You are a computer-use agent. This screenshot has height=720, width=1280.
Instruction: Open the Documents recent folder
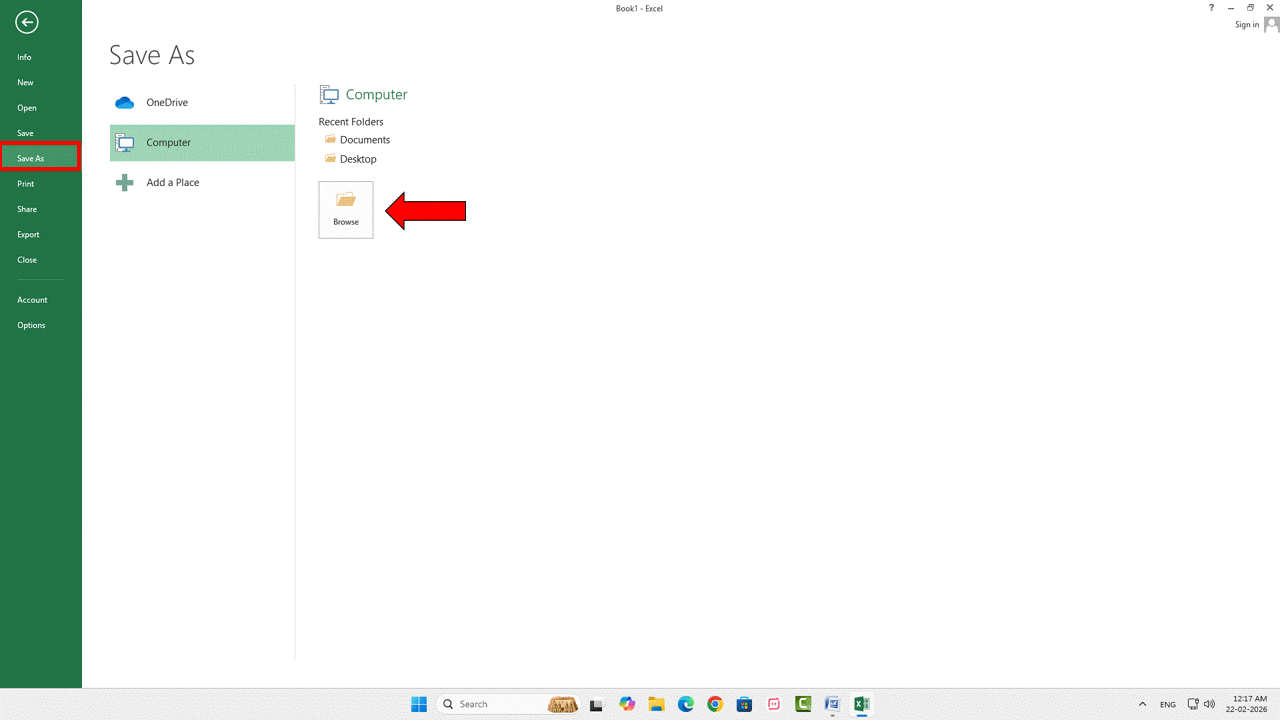point(364,140)
